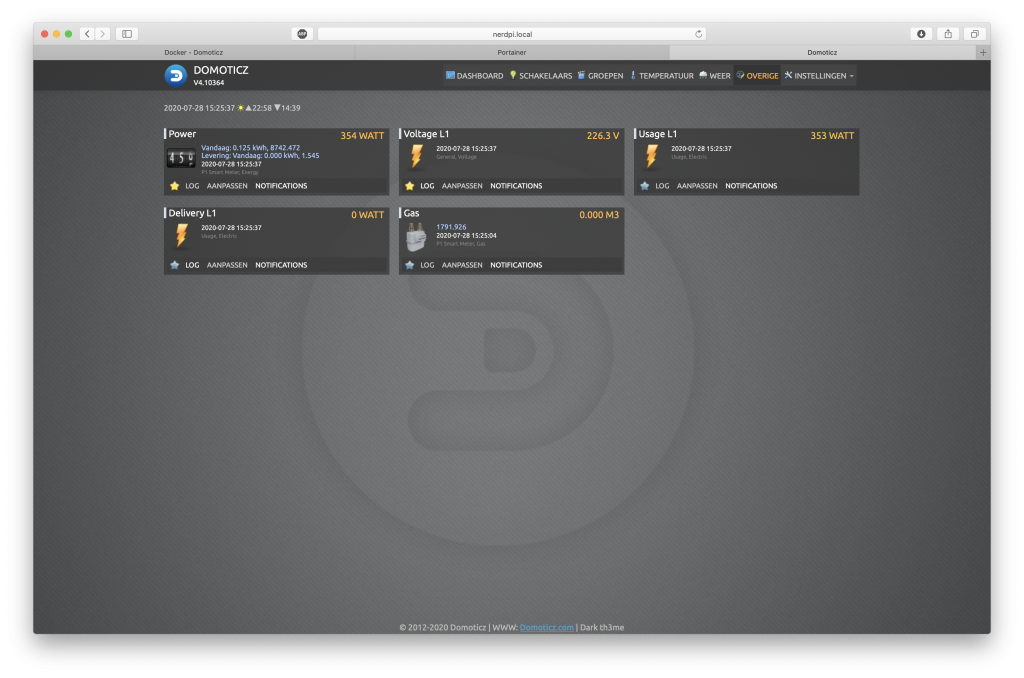
Task: Open Log for the Gas device
Action: (x=427, y=265)
